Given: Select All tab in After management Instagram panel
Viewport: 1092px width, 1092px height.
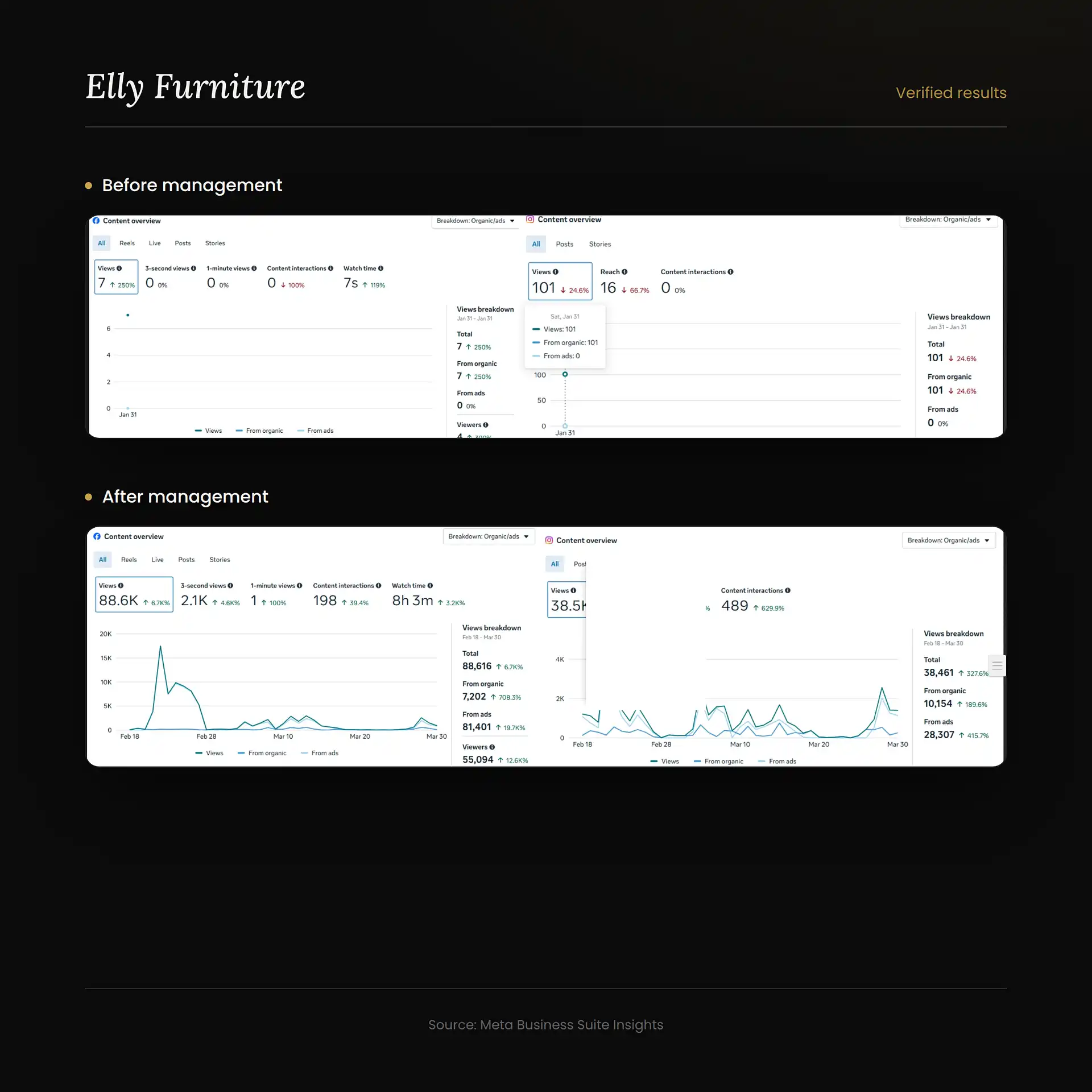Looking at the screenshot, I should point(555,564).
